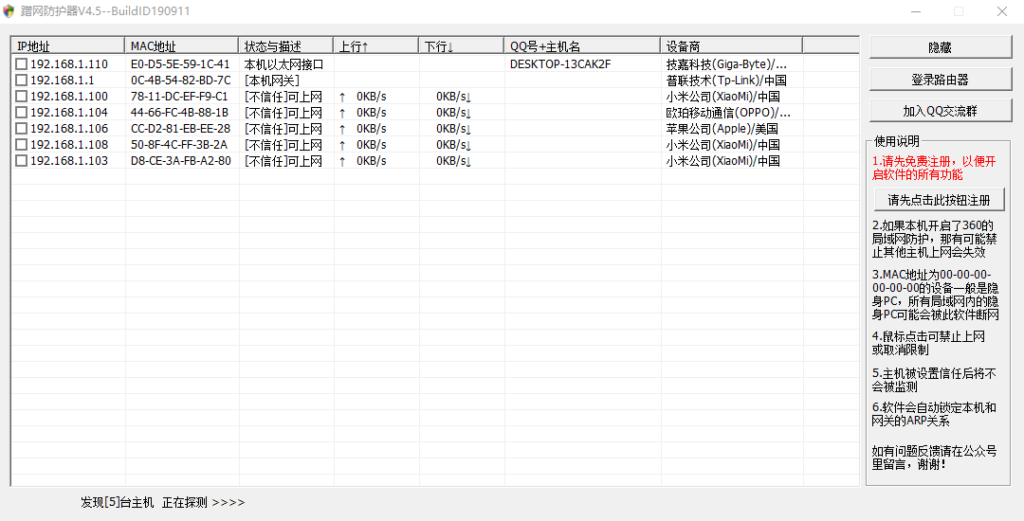Toggle checkbox for 192.168.1.104
The height and width of the screenshot is (521, 1024).
(21, 112)
